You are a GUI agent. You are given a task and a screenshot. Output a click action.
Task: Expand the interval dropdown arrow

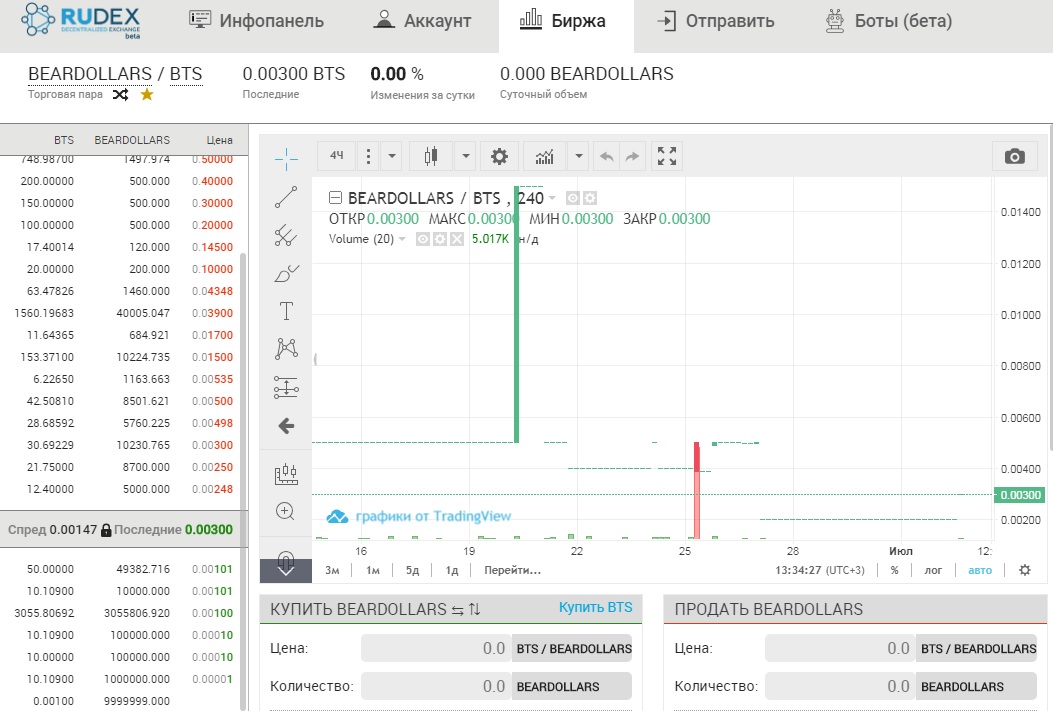pyautogui.click(x=392, y=157)
